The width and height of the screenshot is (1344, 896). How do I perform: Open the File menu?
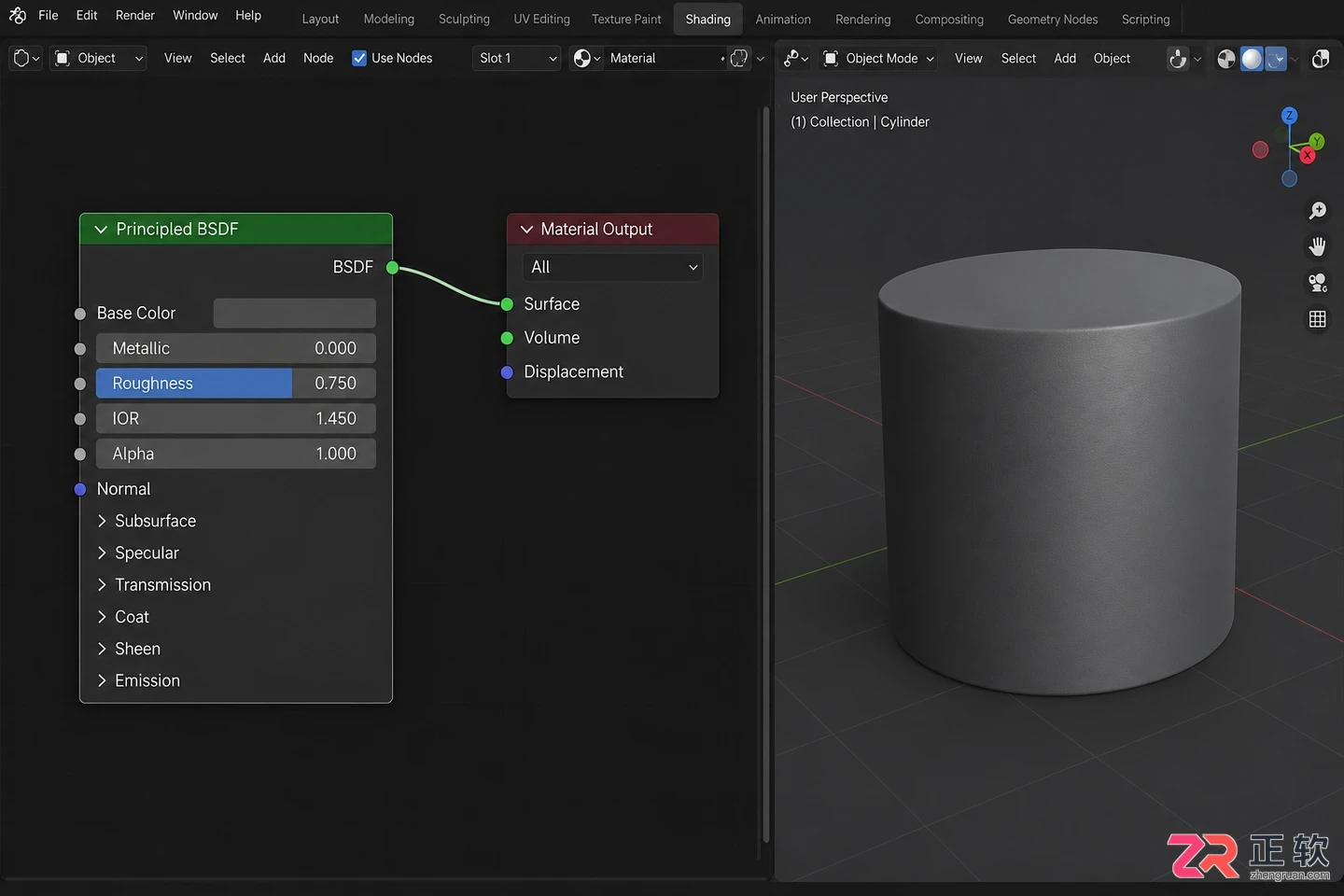click(x=49, y=15)
